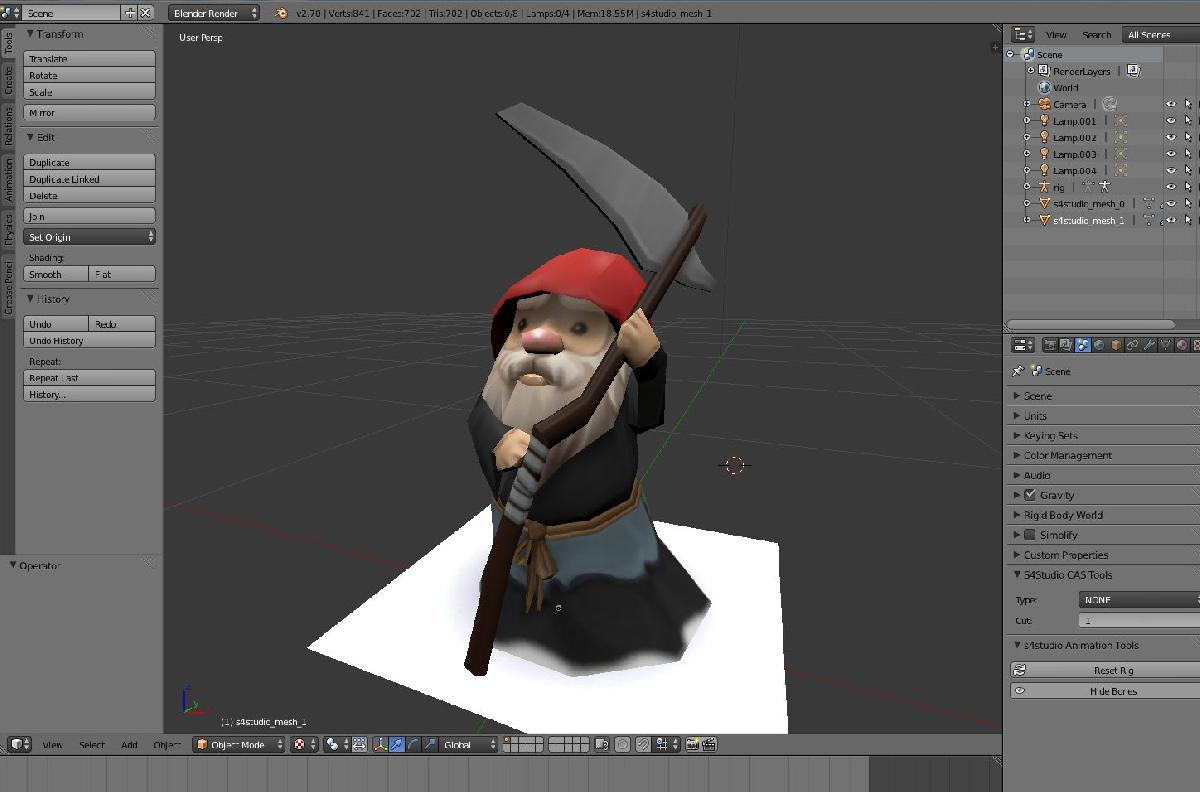This screenshot has height=792, width=1200.
Task: Open the Render properties tab icon
Action: coord(1050,345)
